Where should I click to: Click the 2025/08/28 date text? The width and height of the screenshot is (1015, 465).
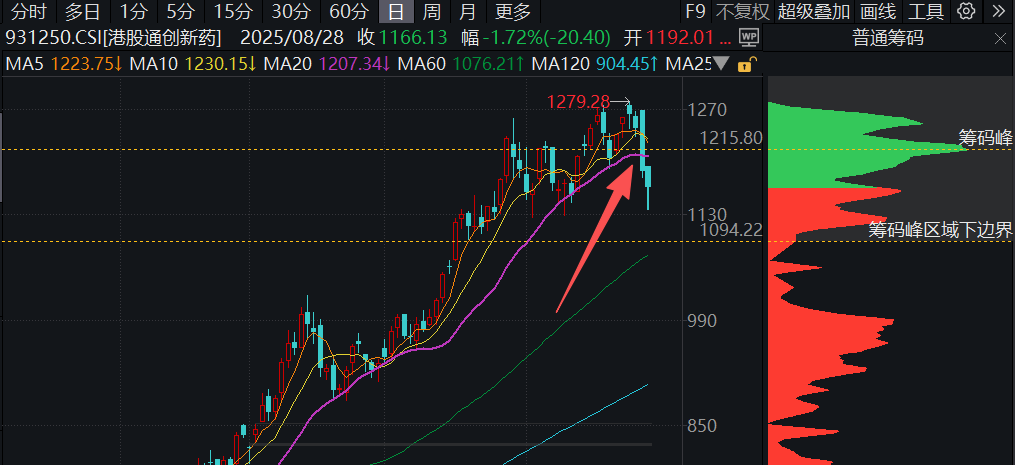pos(293,38)
